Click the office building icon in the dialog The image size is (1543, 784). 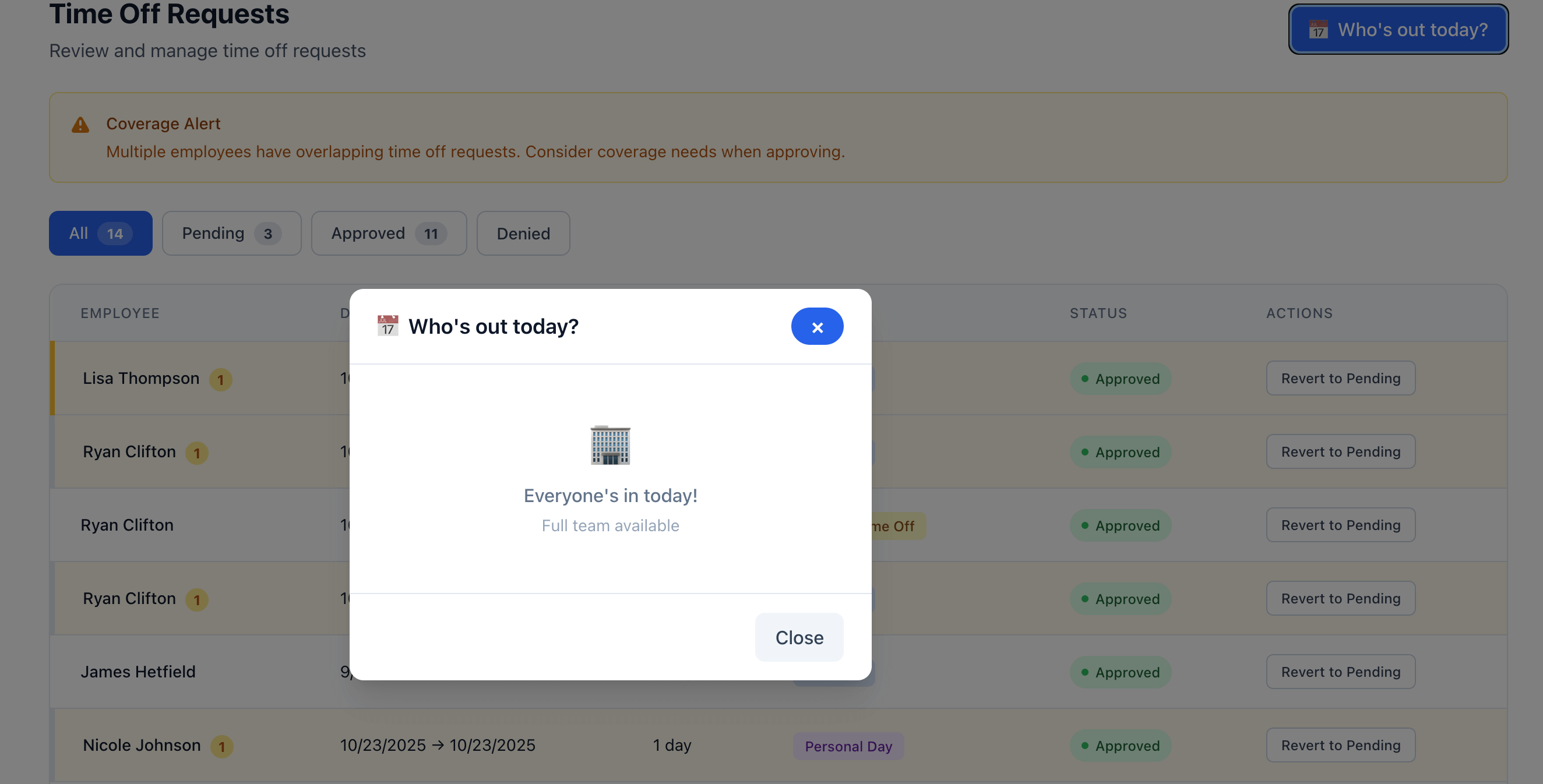[x=610, y=445]
